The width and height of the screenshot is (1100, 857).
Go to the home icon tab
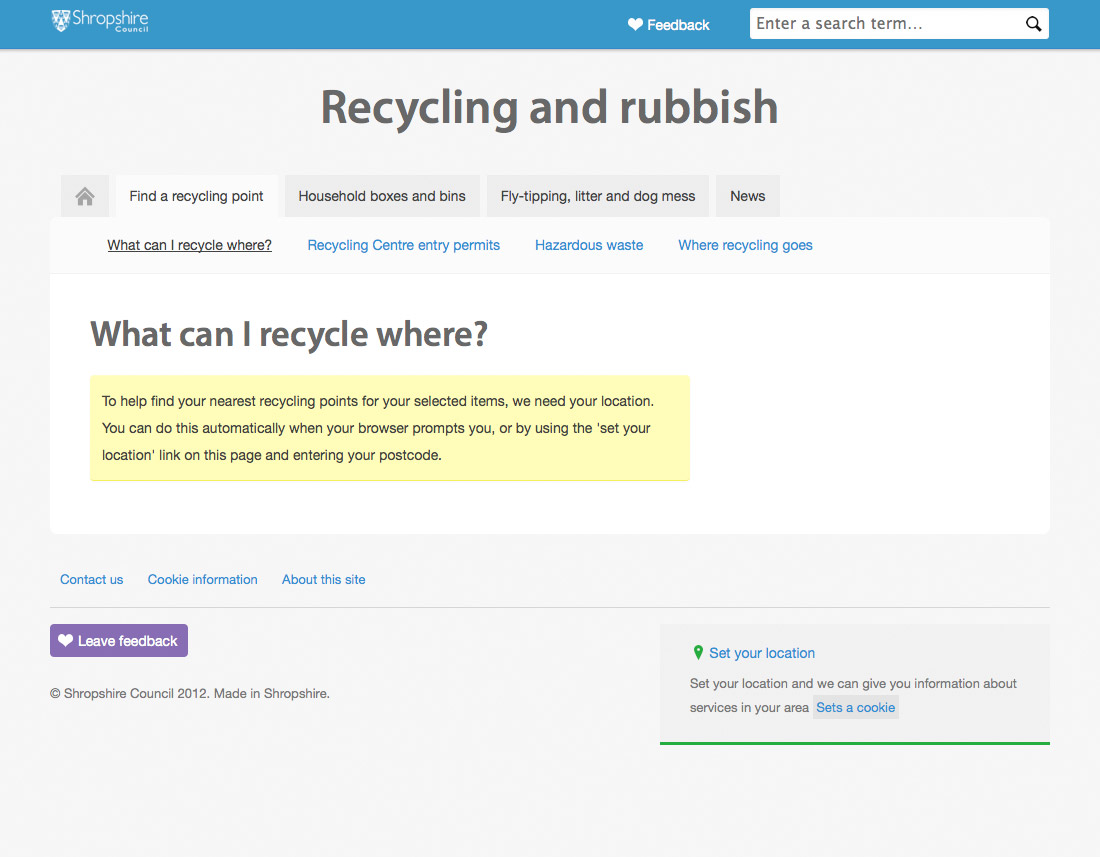(x=85, y=196)
